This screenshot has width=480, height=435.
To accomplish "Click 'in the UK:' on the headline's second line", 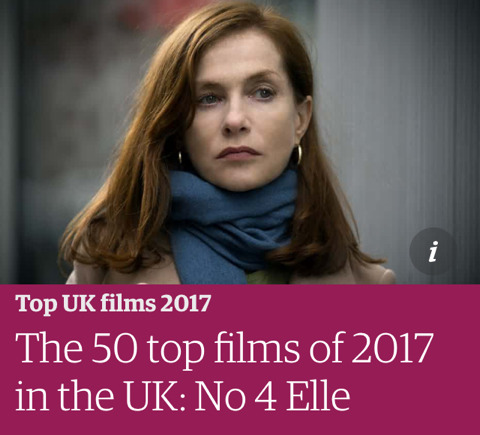I will click(x=102, y=396).
